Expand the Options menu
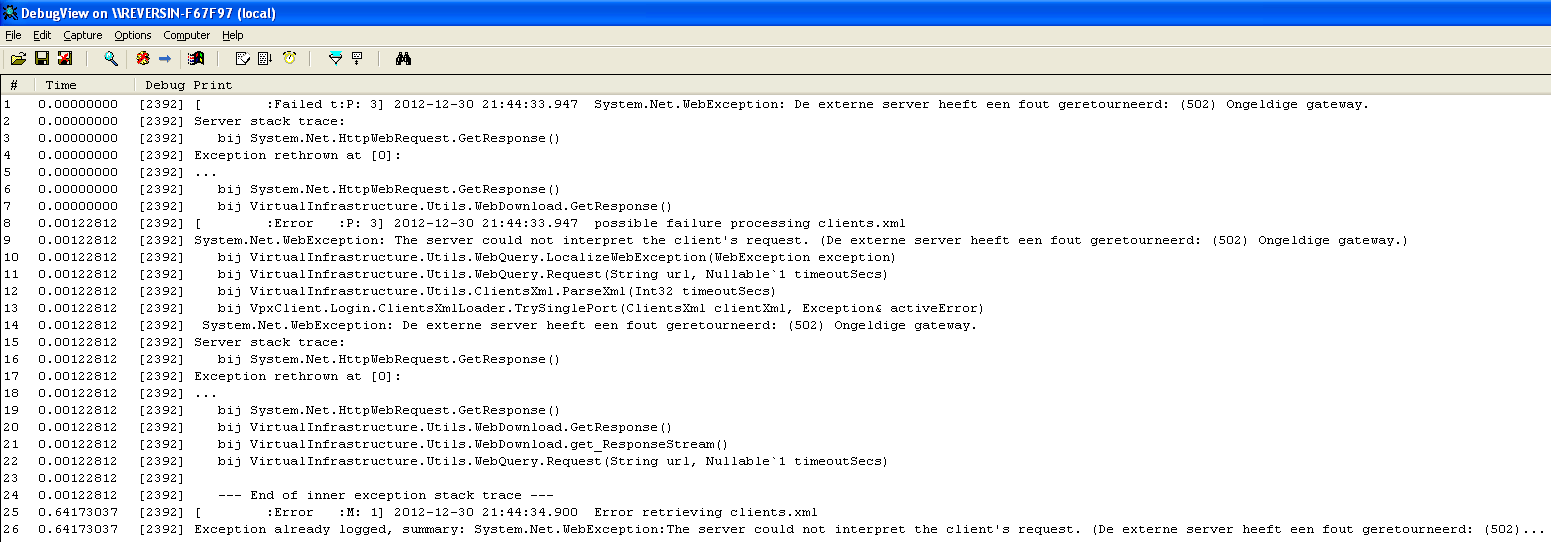Screen dimensions: 1551x542 [x=133, y=35]
